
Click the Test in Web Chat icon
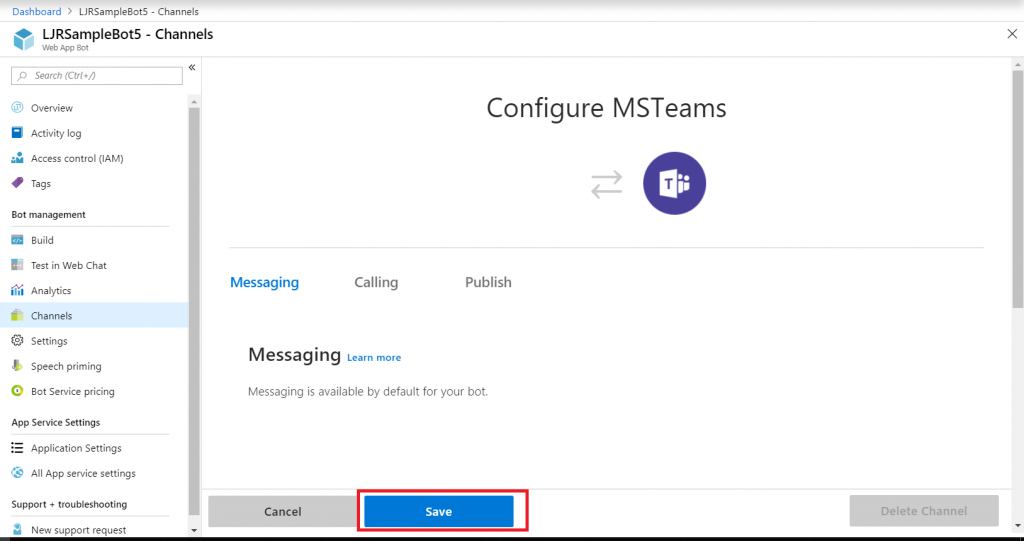click(x=18, y=265)
